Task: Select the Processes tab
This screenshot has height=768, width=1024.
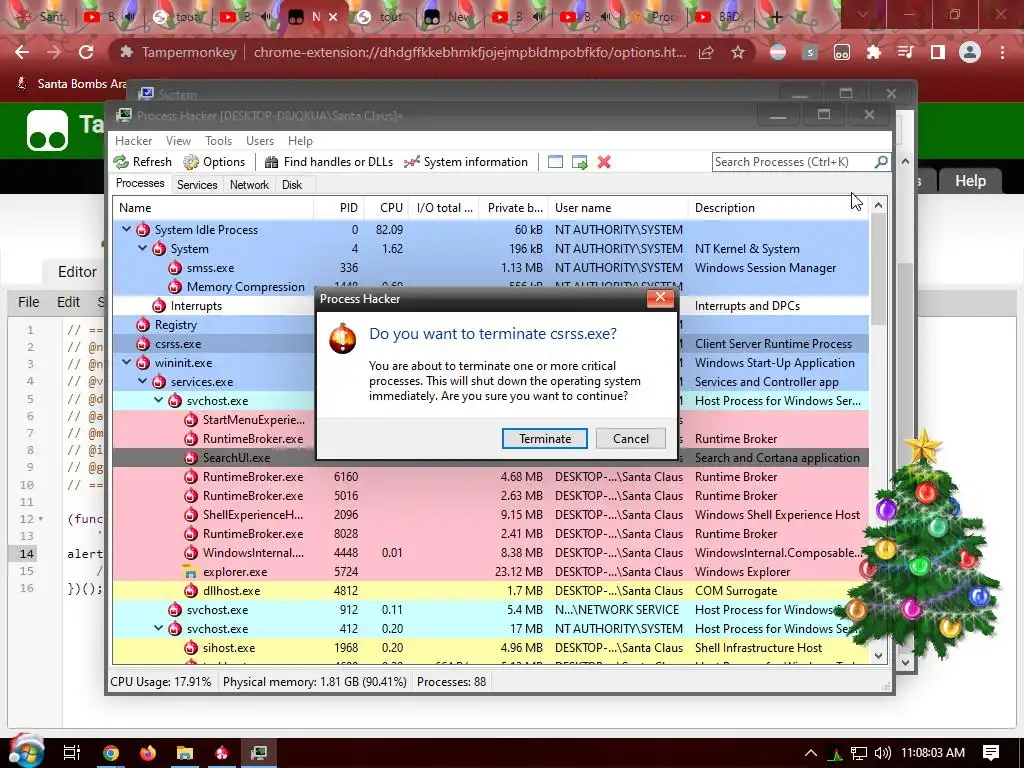Action: coord(140,184)
